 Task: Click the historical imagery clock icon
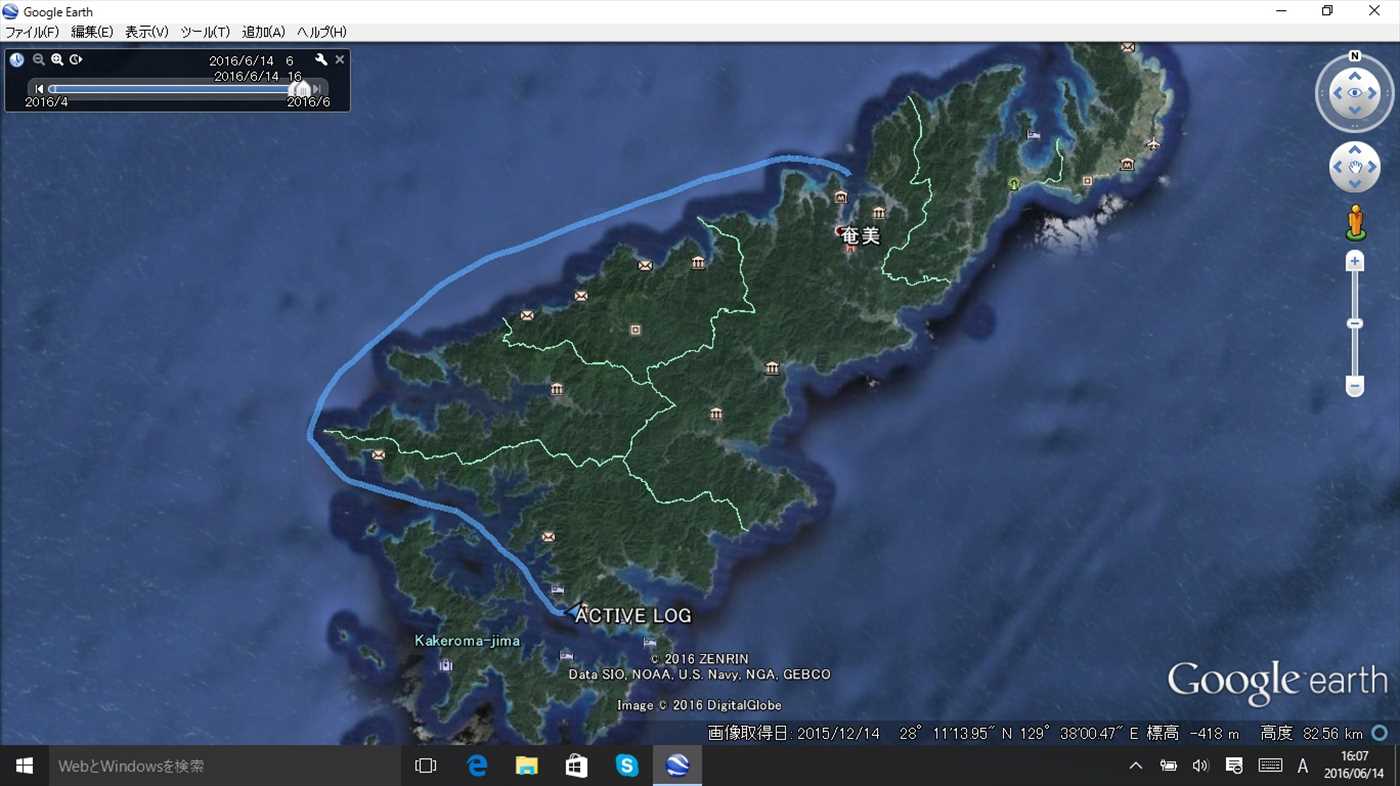coord(17,60)
